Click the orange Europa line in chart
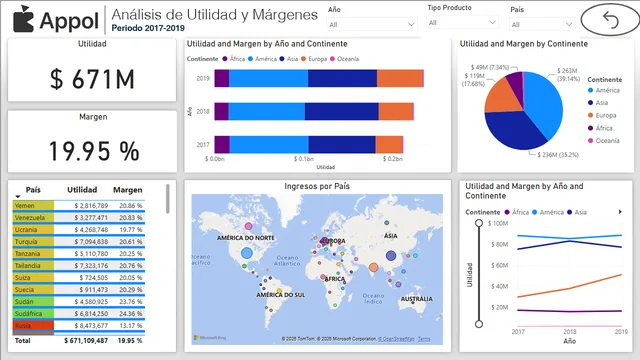The height and width of the screenshot is (360, 640). click(x=570, y=288)
